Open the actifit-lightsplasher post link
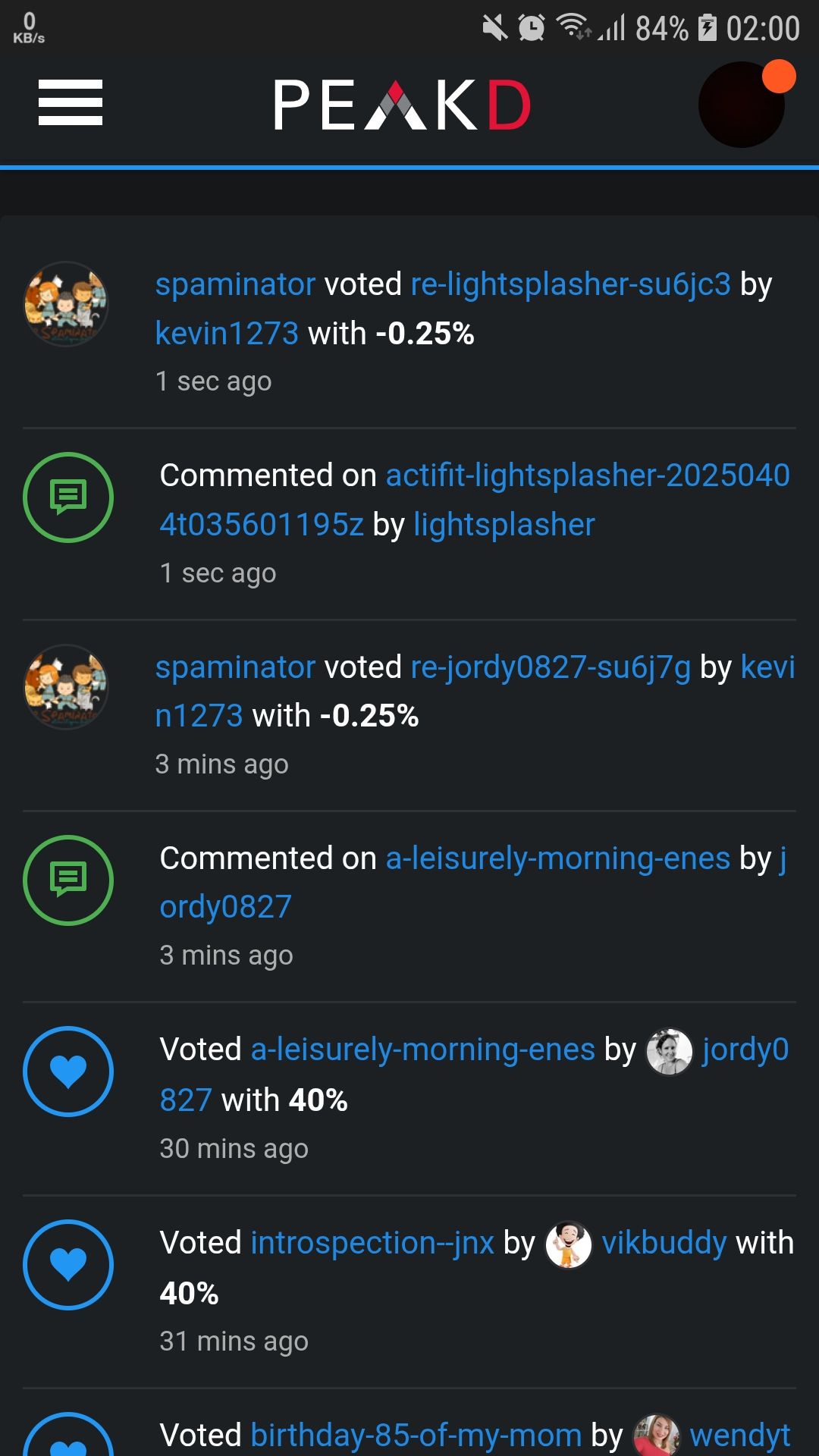819x1456 pixels. pyautogui.click(x=588, y=475)
